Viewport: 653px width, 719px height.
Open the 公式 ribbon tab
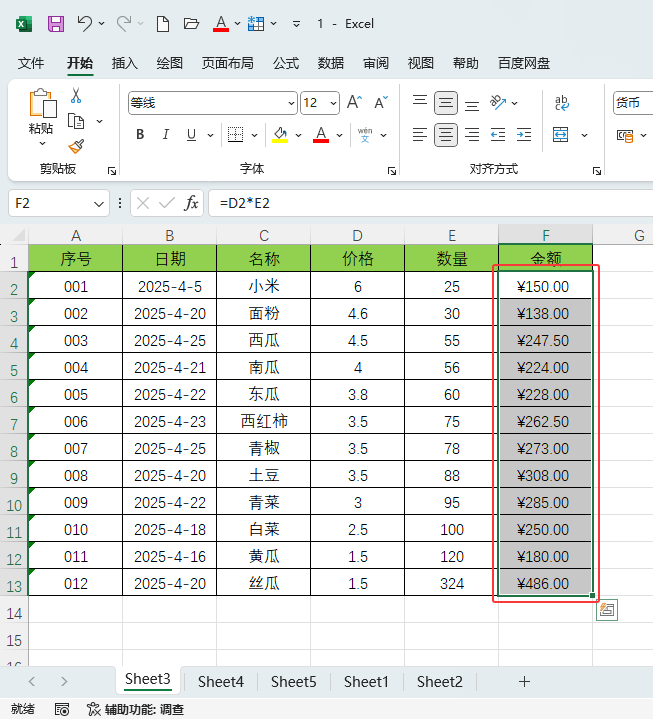coord(285,63)
